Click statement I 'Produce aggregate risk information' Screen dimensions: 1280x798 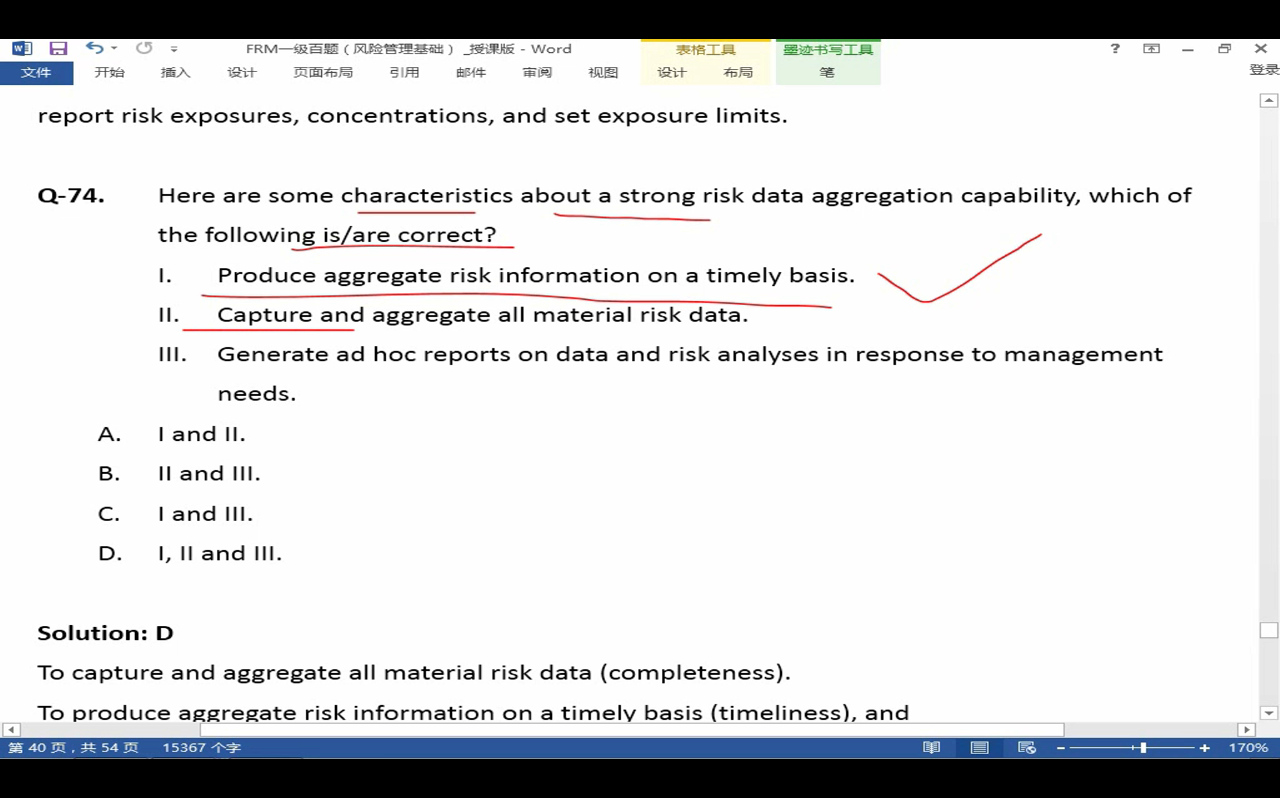coord(536,275)
